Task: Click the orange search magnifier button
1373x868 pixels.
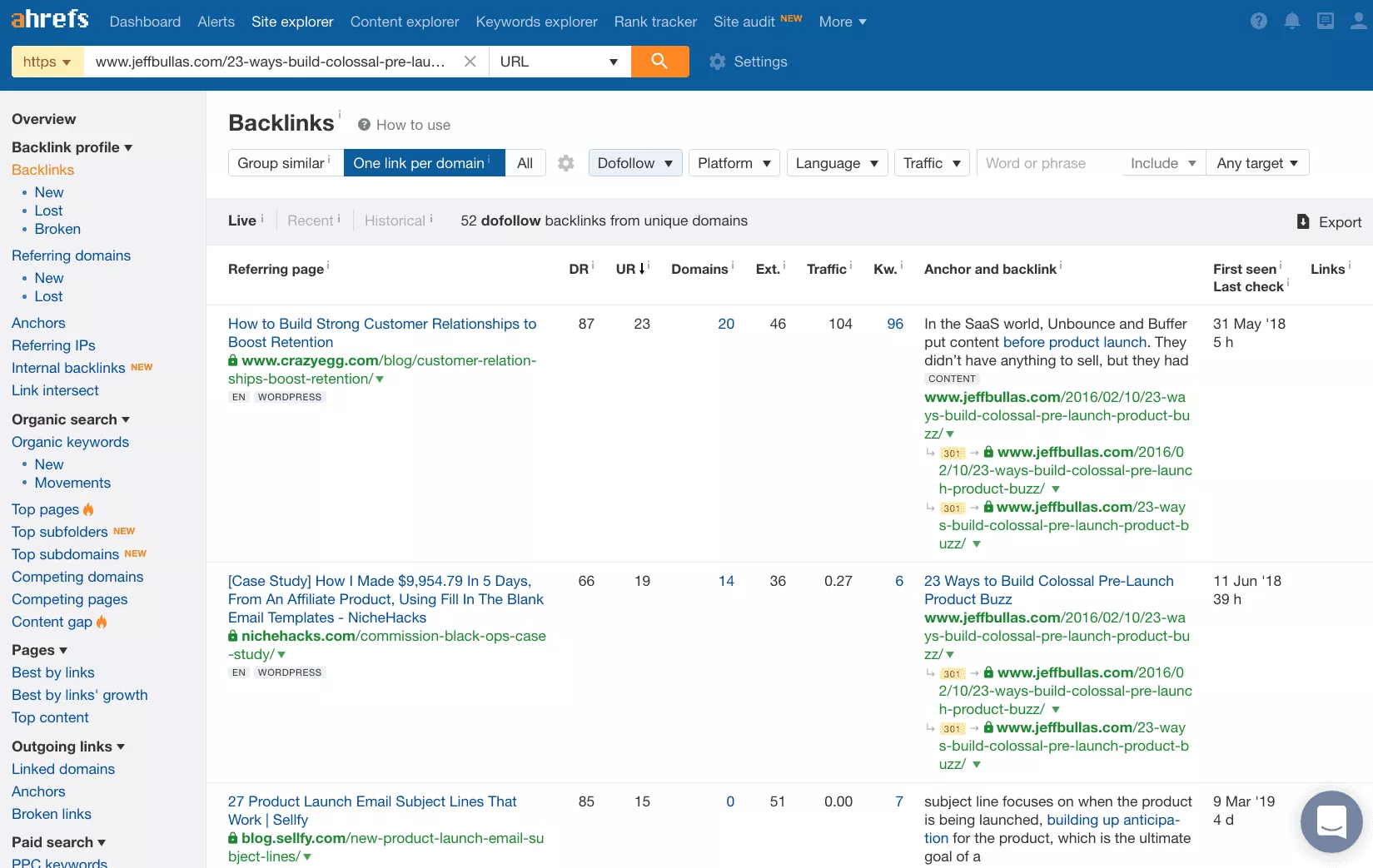Action: 659,62
